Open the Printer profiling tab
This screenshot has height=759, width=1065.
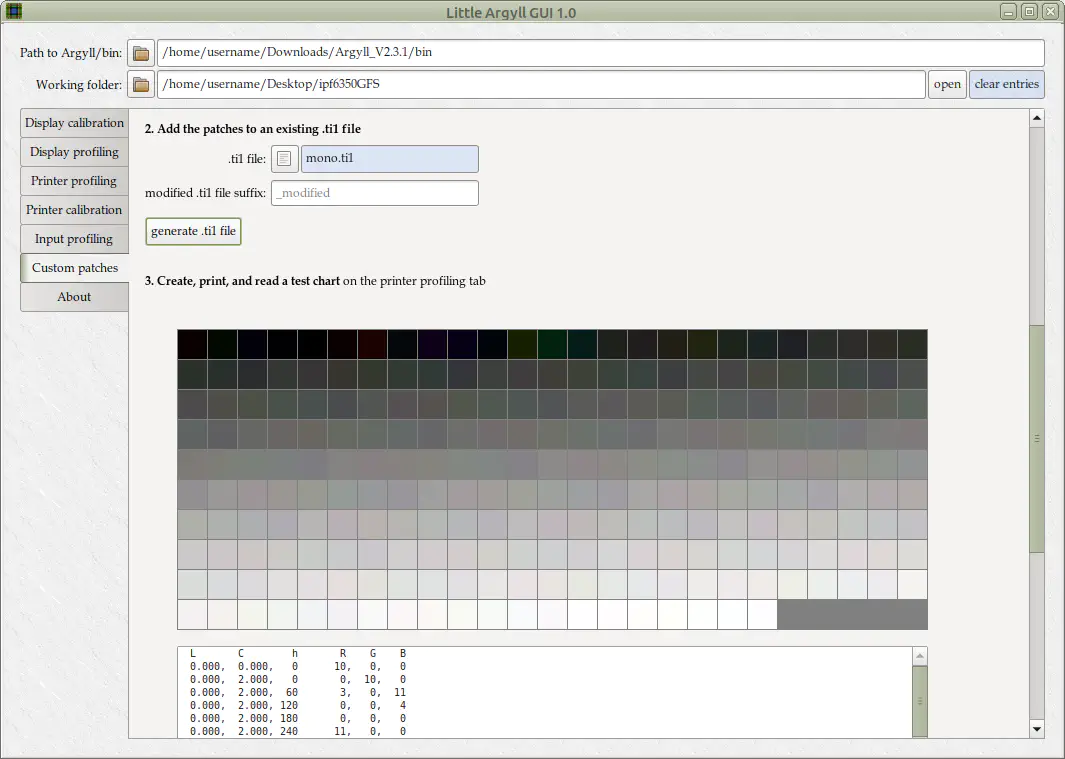click(x=75, y=181)
